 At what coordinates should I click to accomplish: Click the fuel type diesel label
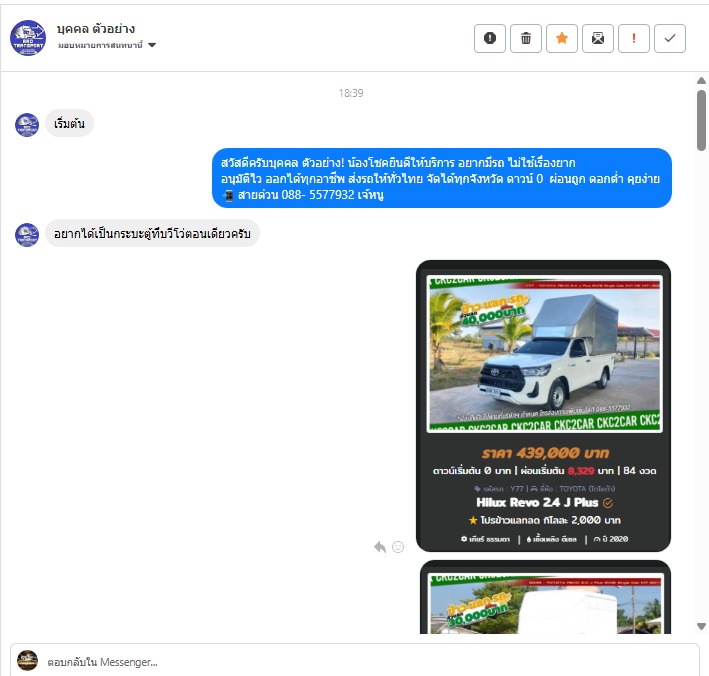[x=552, y=539]
